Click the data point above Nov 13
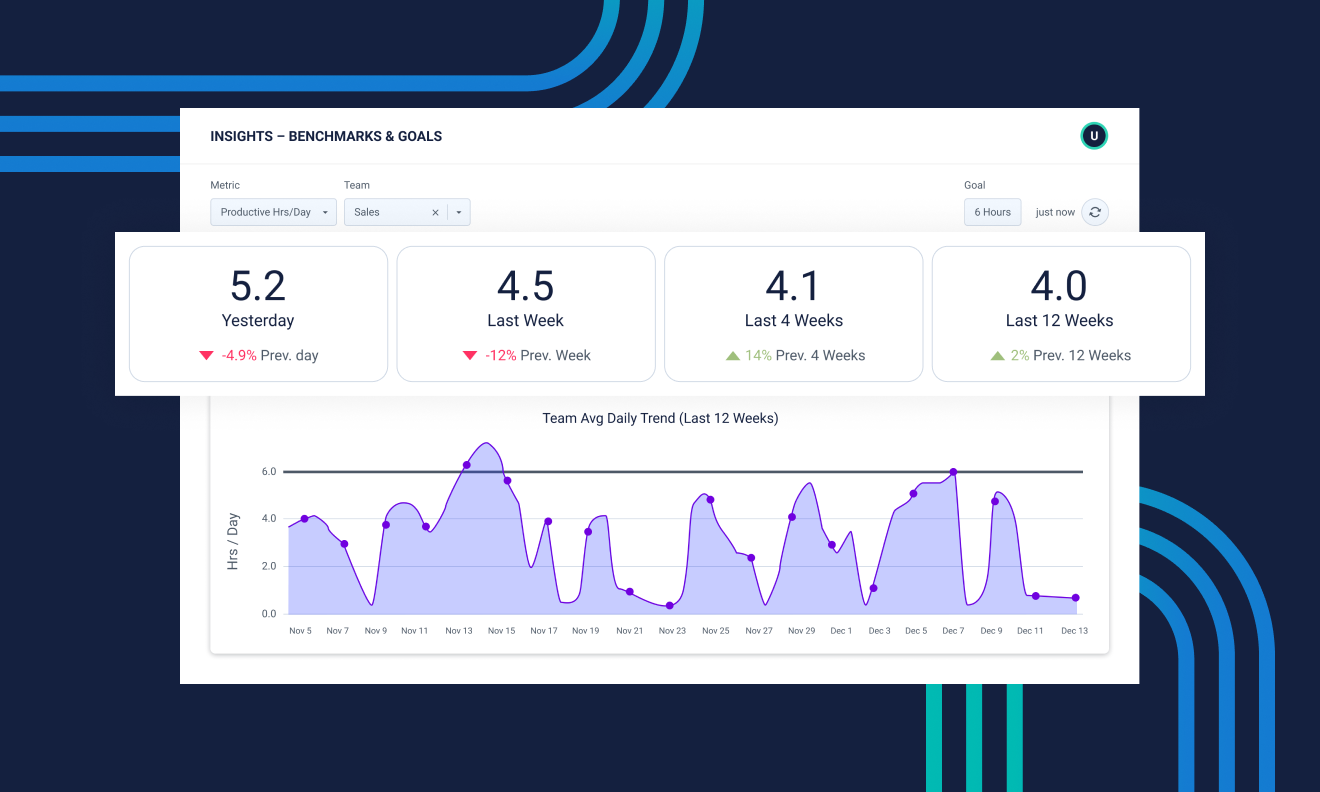This screenshot has height=792, width=1320. 466,464
